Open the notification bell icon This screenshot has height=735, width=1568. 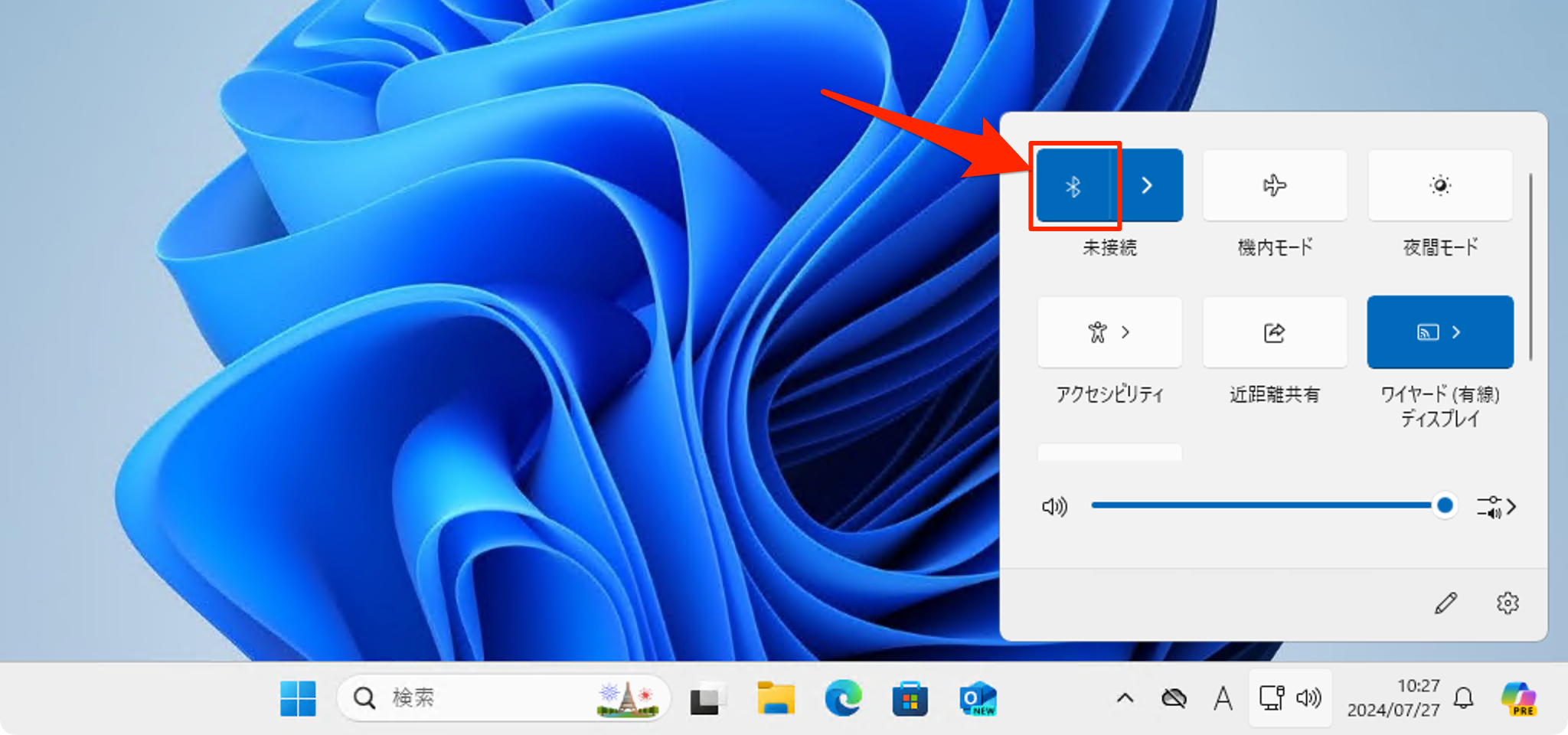(1463, 697)
